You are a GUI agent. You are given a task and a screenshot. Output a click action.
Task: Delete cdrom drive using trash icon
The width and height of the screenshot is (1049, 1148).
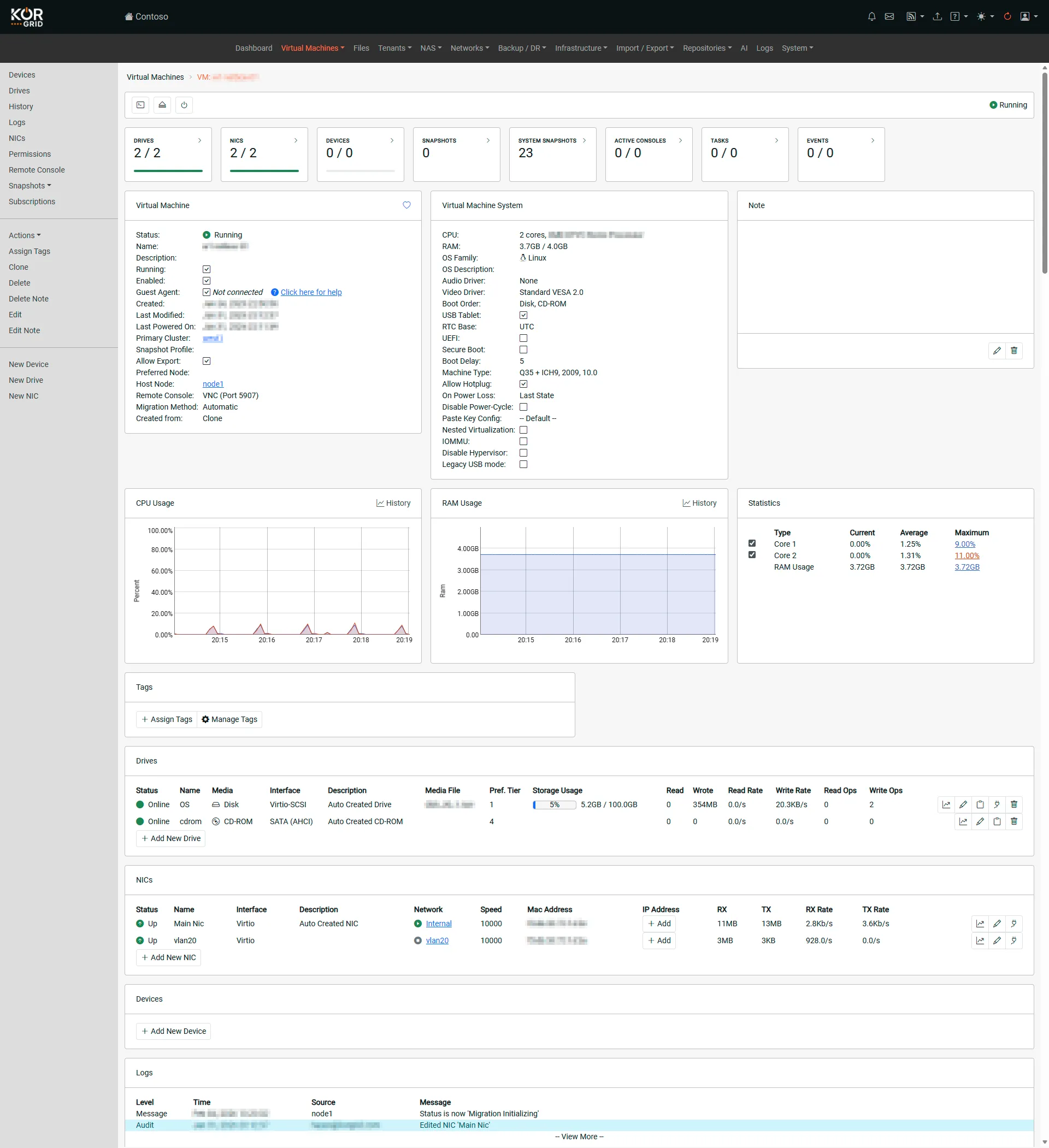point(1013,821)
